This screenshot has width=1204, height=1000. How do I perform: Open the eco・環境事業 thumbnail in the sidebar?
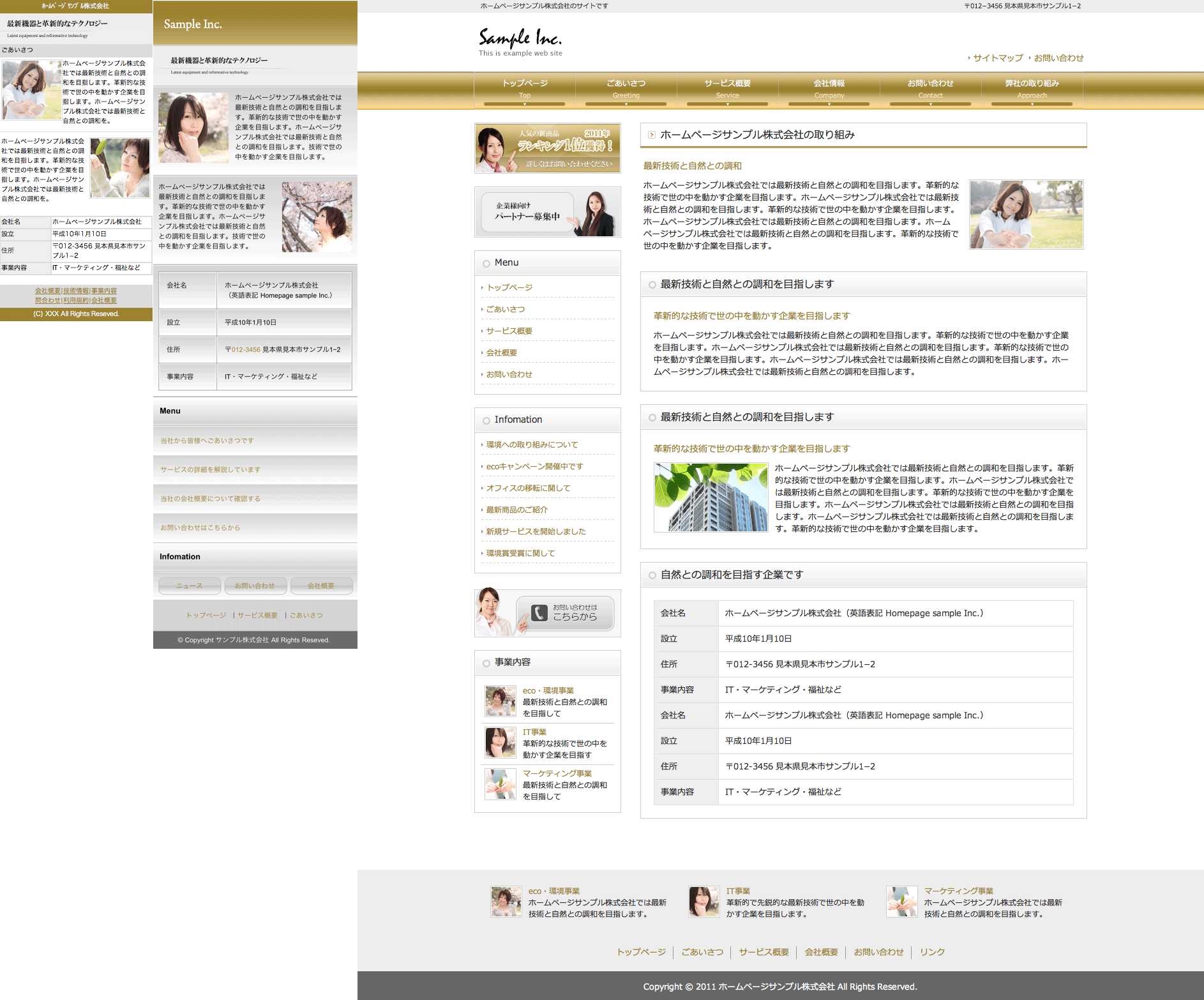click(500, 701)
